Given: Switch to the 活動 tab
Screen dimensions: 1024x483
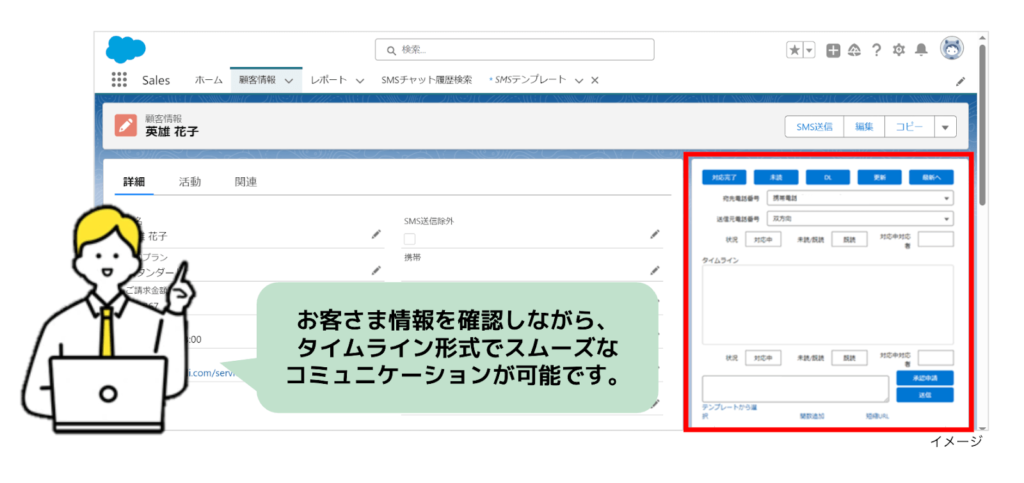Looking at the screenshot, I should [190, 182].
